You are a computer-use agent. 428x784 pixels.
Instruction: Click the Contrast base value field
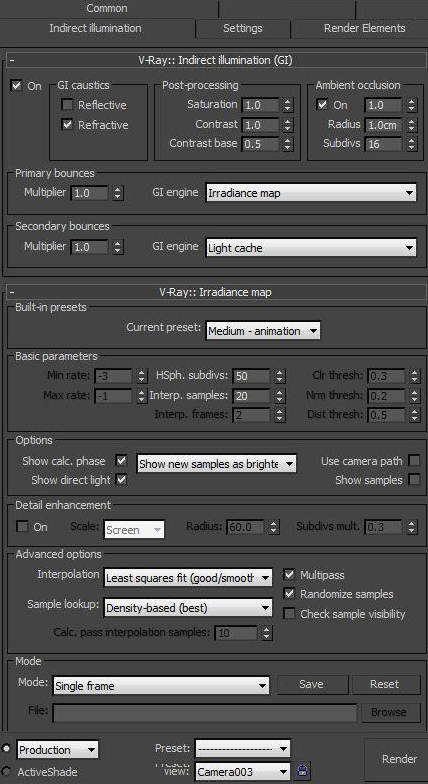(x=260, y=144)
